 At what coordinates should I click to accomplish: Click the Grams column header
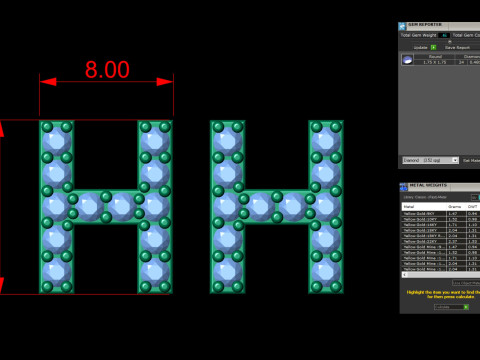456,207
